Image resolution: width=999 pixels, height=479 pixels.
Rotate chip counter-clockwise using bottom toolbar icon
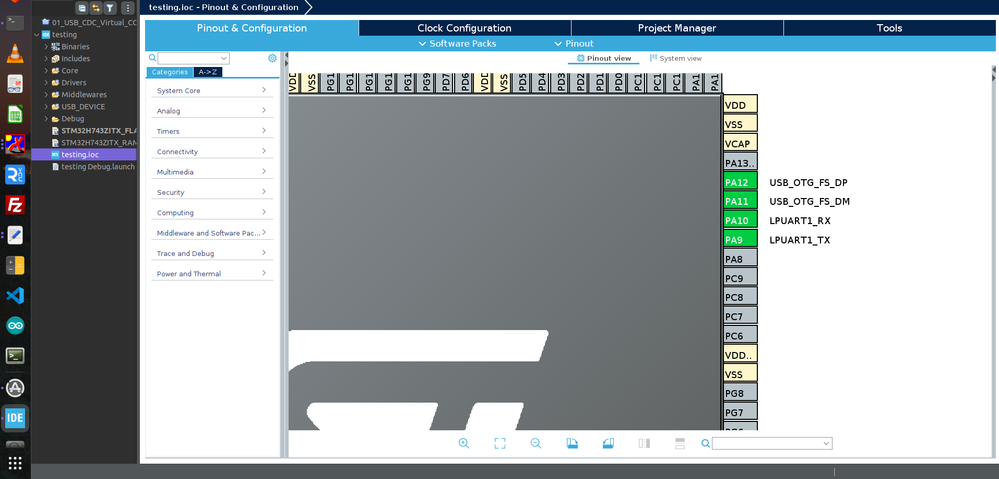click(608, 443)
